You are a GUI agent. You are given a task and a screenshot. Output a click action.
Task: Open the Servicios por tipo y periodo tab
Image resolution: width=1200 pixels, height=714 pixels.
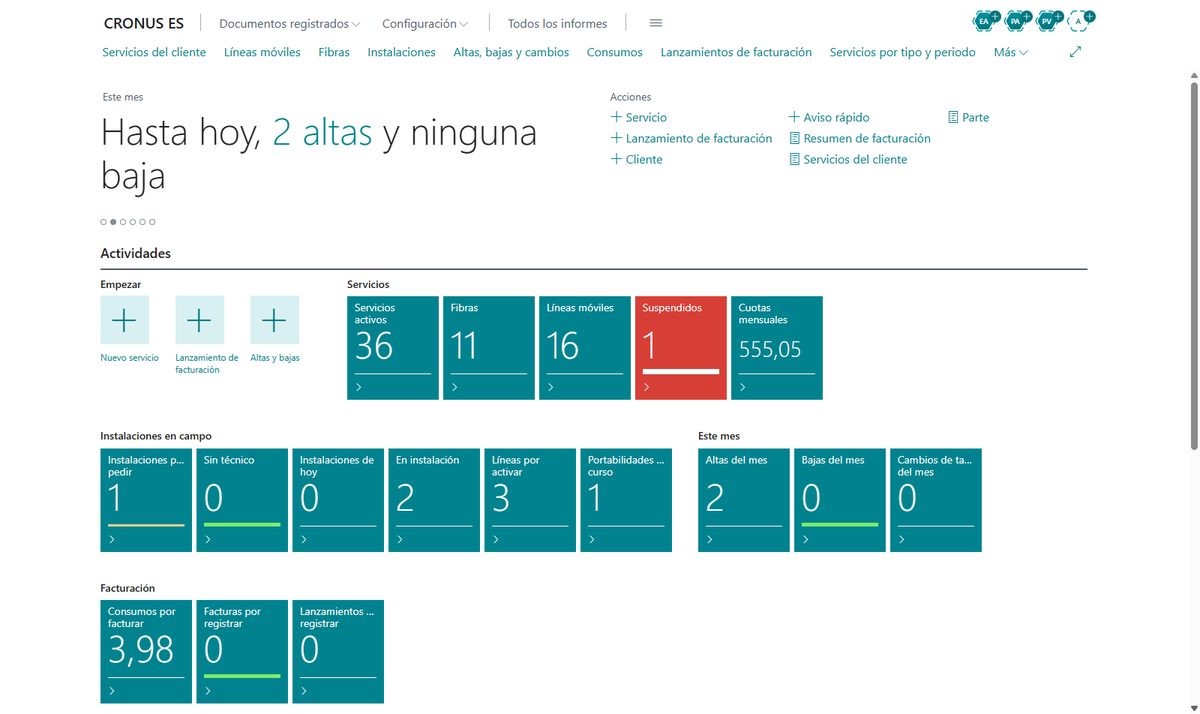(x=902, y=52)
